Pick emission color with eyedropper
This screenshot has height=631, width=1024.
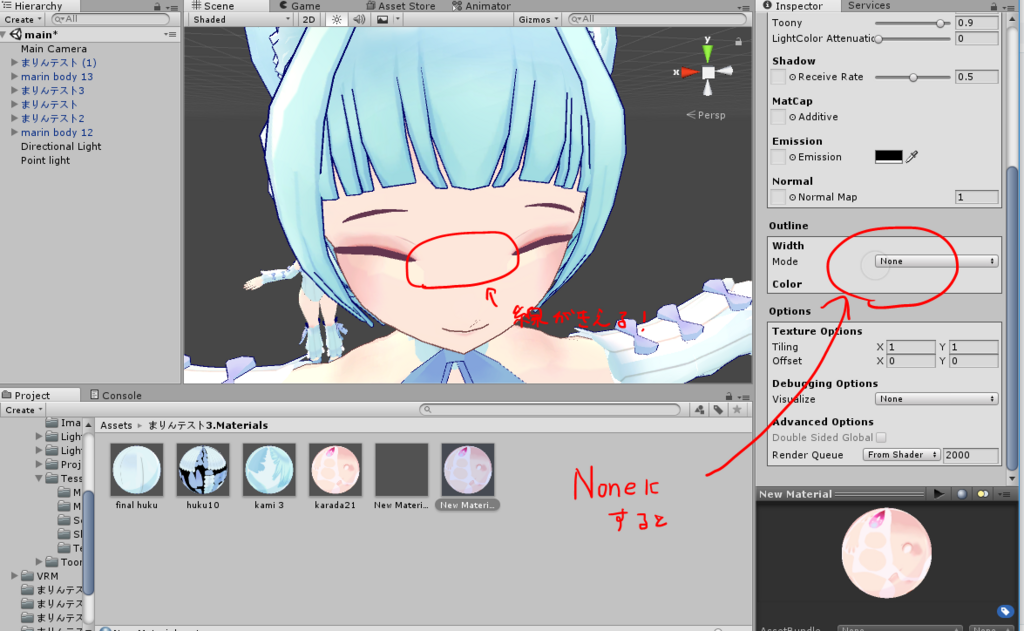[x=912, y=156]
